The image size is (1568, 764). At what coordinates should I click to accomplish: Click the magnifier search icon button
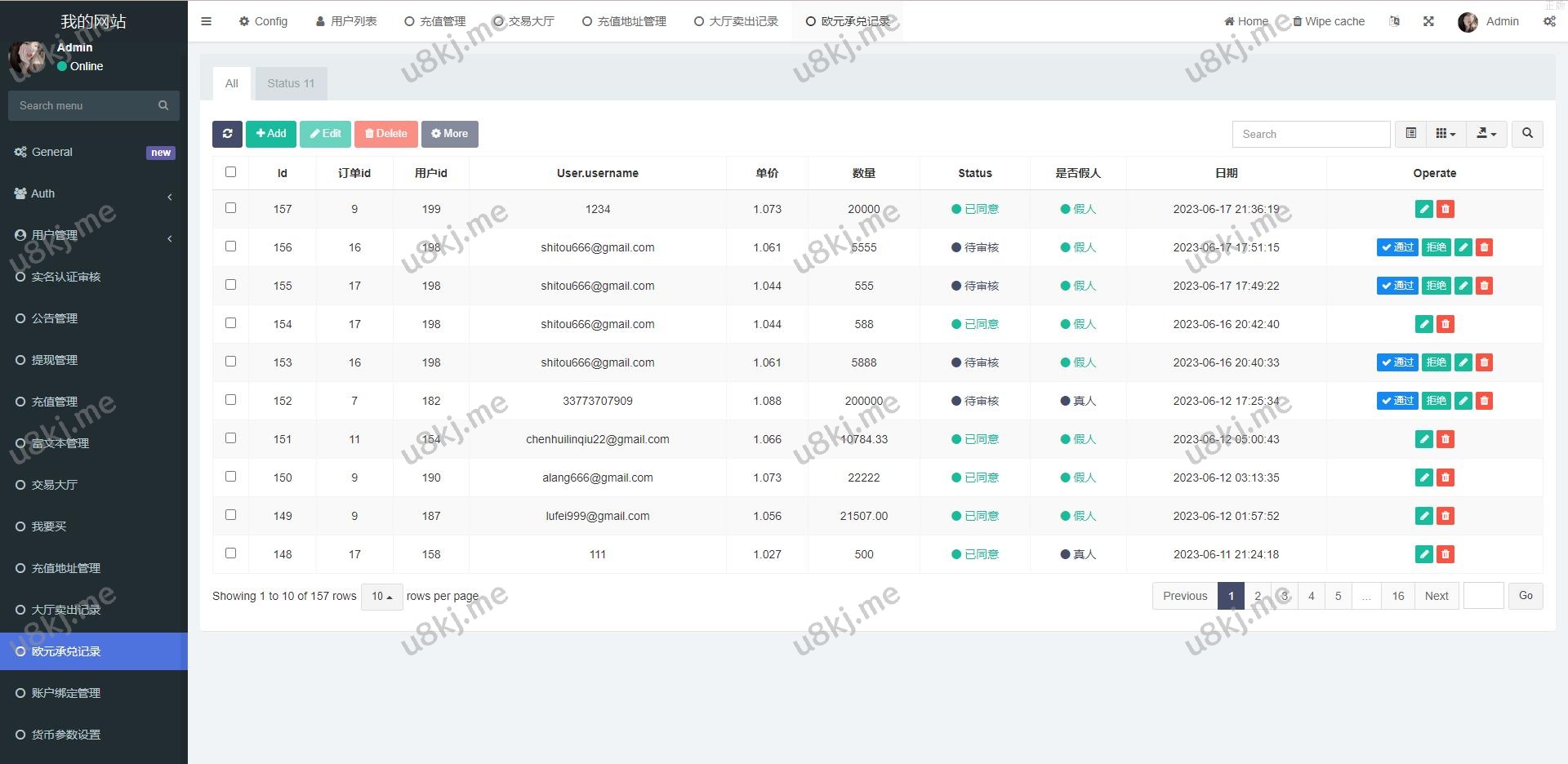(1527, 134)
